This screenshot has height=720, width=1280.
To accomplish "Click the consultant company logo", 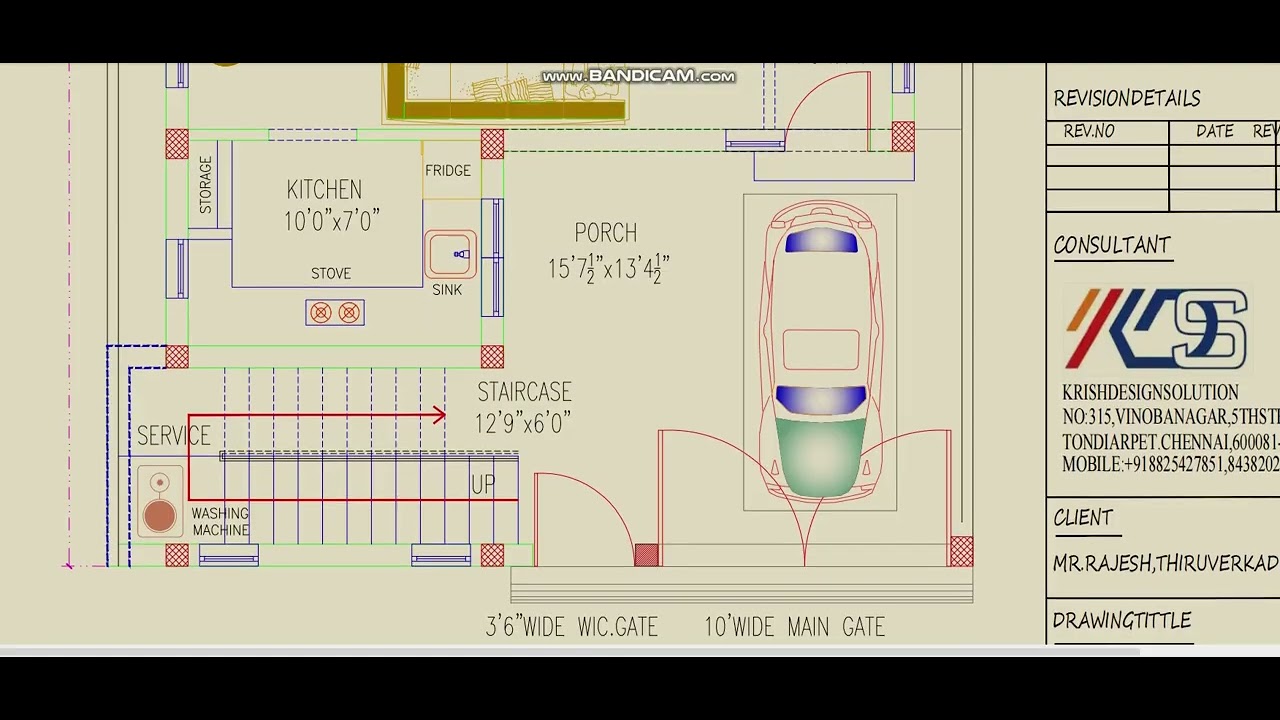I will tap(1156, 328).
